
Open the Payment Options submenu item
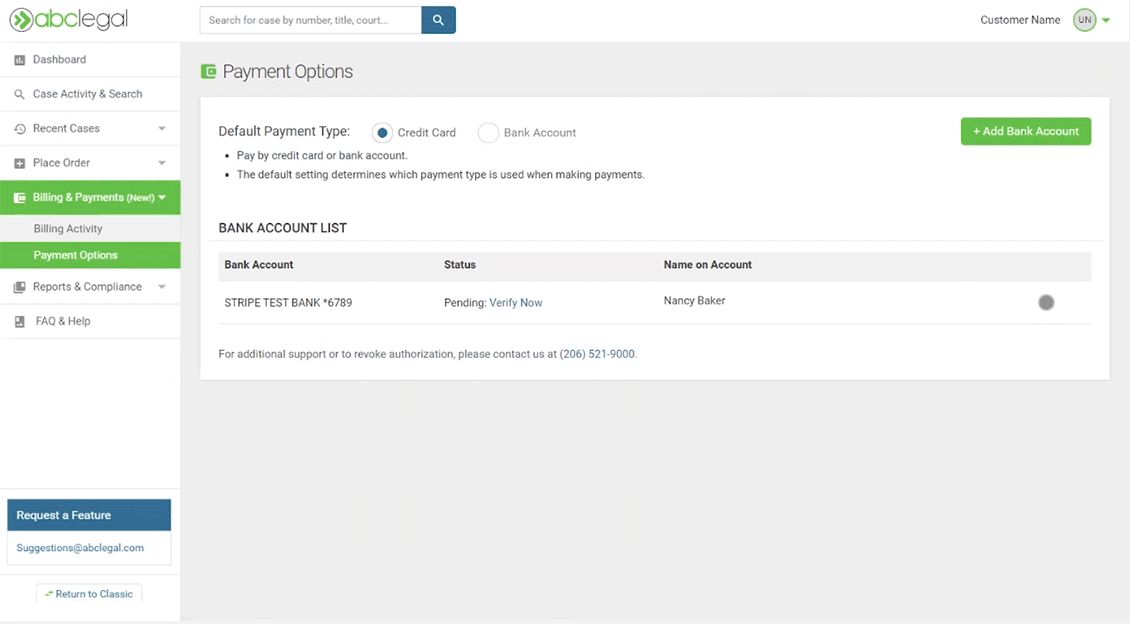(x=75, y=255)
